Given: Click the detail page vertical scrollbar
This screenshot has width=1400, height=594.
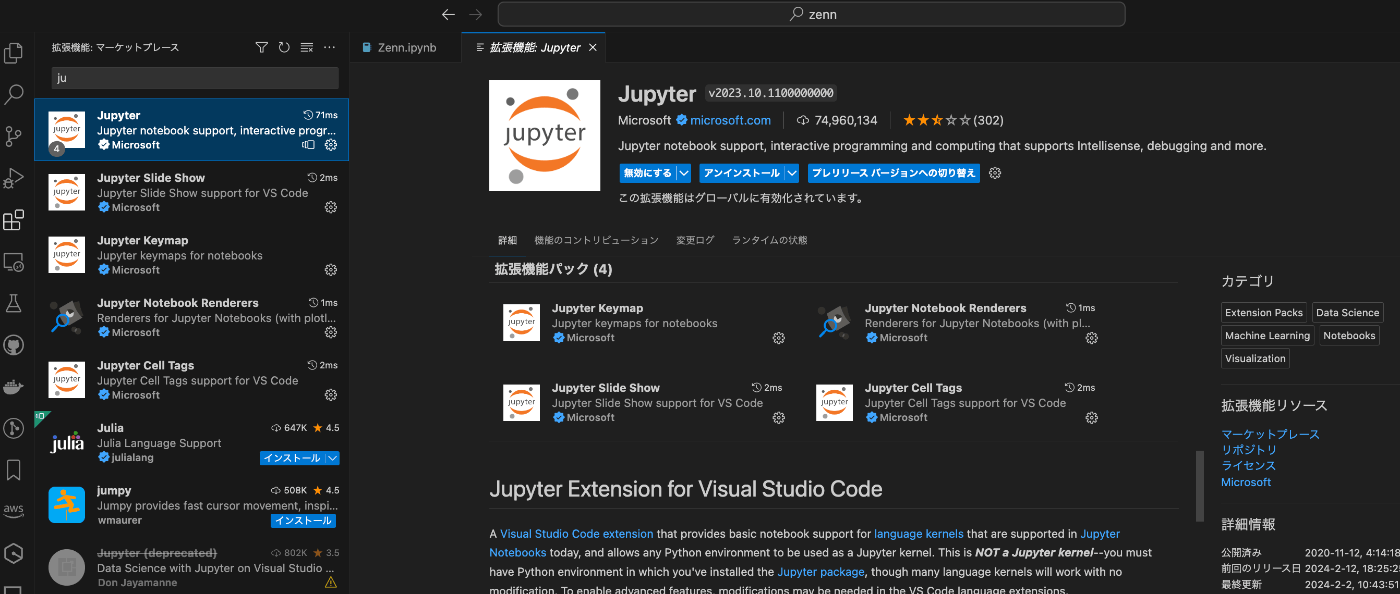Looking at the screenshot, I should [x=1199, y=486].
